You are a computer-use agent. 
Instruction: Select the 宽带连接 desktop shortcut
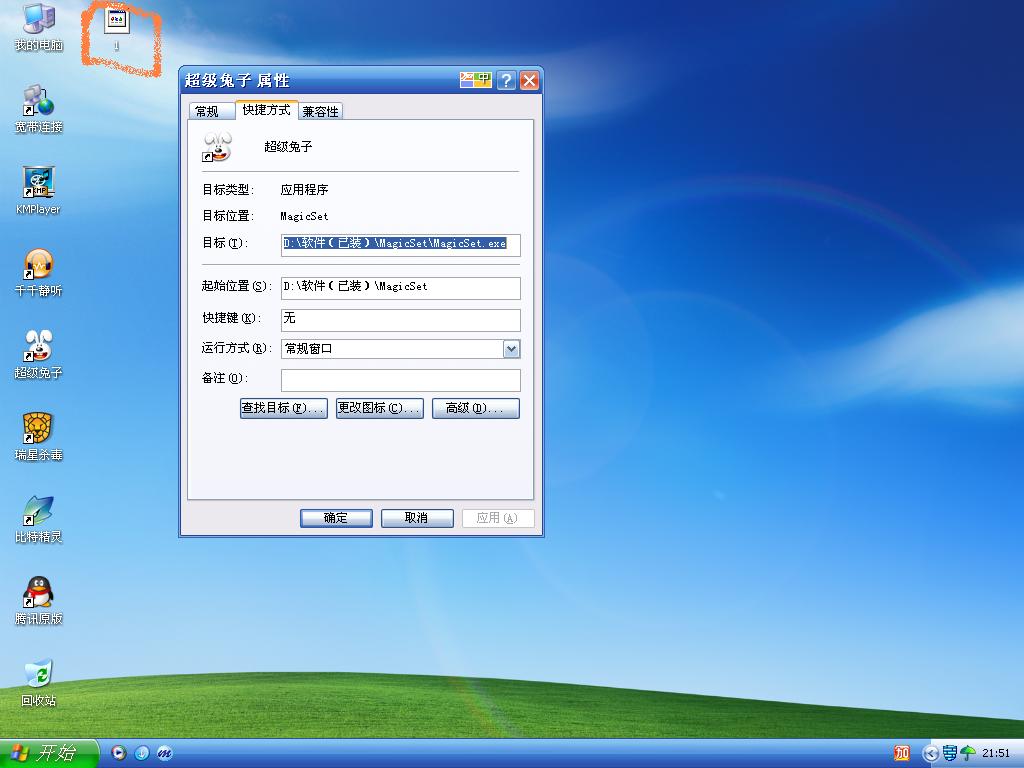click(x=38, y=108)
